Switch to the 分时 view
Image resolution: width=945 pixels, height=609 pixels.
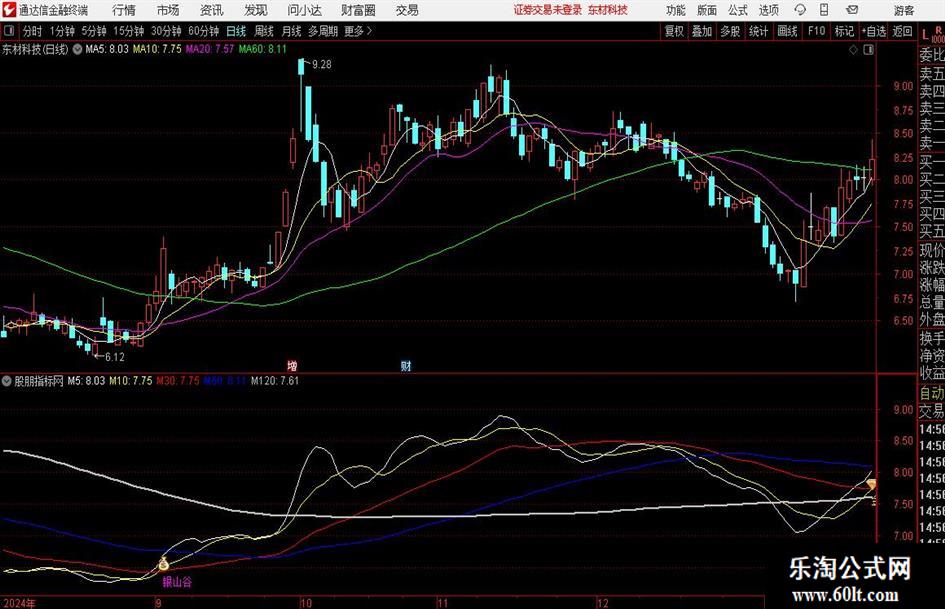pyautogui.click(x=33, y=31)
